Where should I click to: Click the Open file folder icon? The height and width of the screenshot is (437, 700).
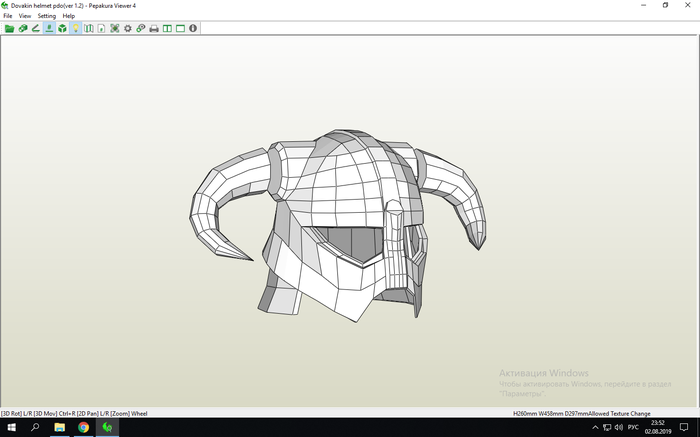tap(9, 28)
